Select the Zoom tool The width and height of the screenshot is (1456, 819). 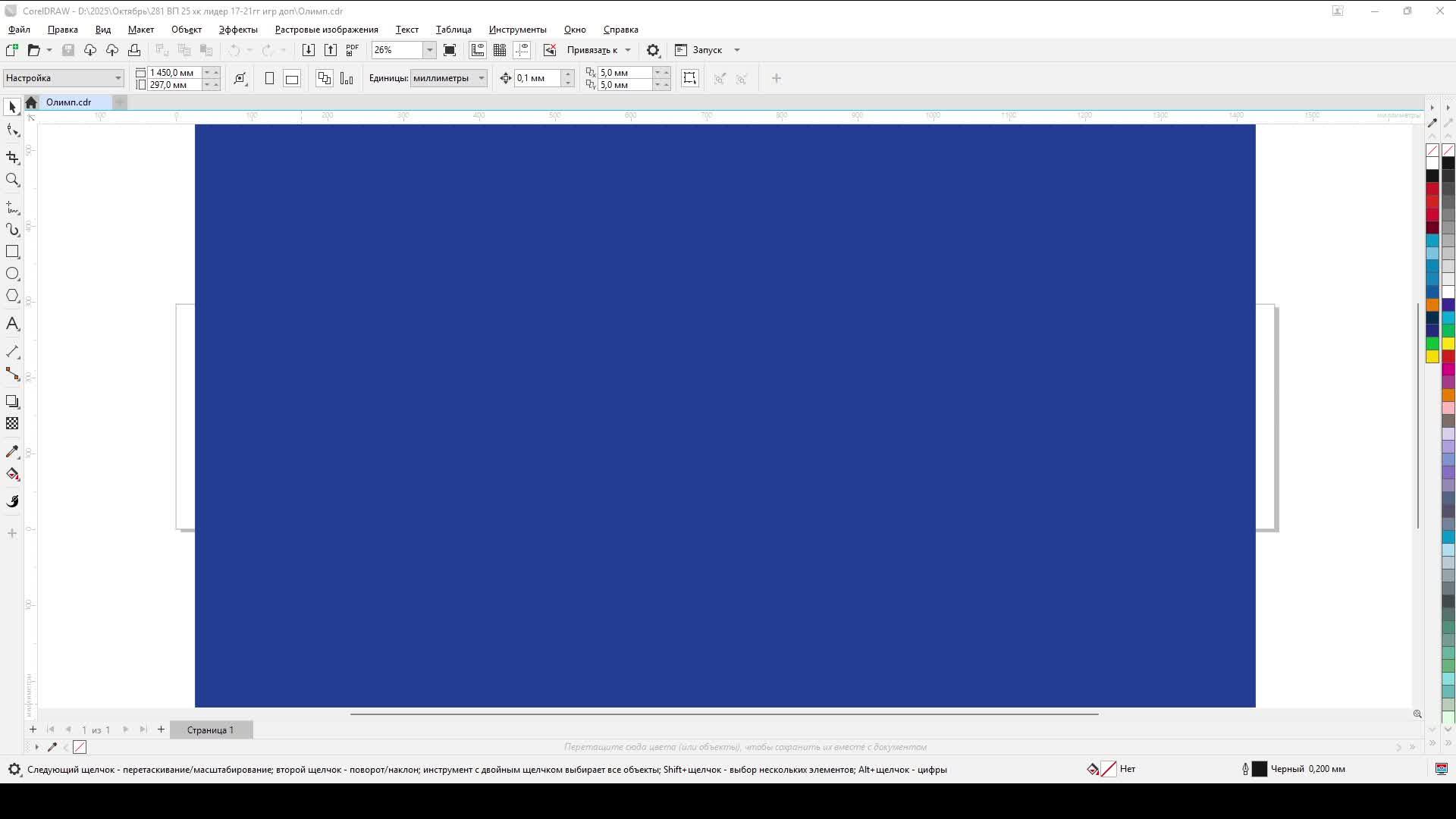[12, 180]
